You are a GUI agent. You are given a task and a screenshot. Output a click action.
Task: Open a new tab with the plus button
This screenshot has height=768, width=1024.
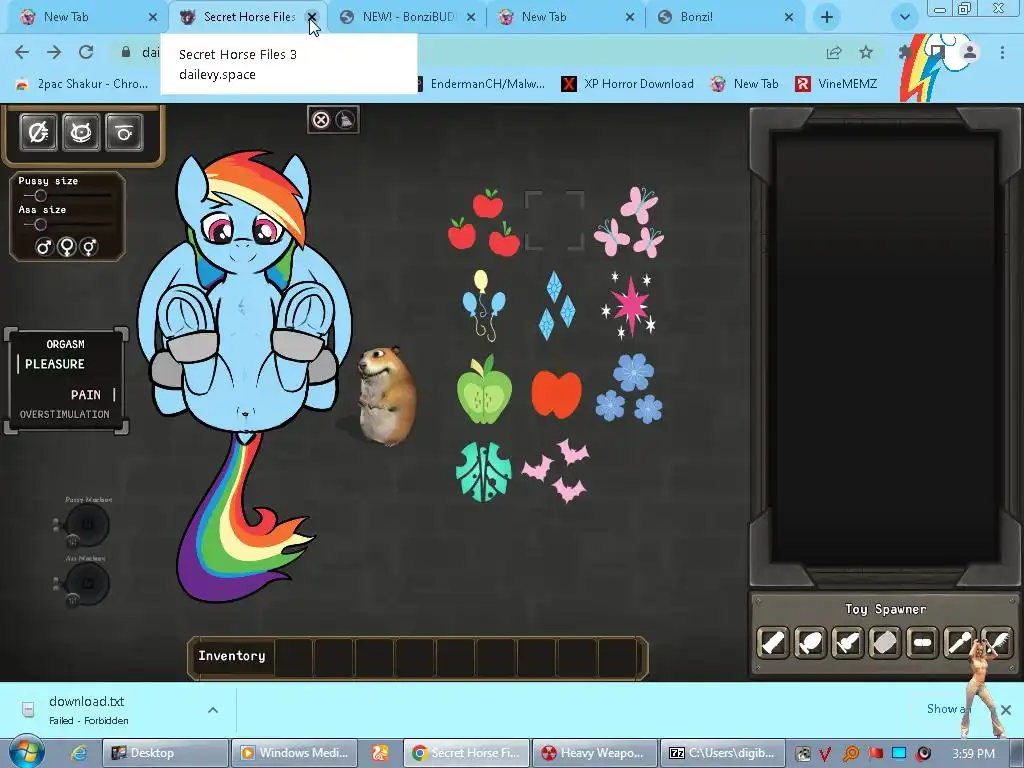click(x=827, y=17)
